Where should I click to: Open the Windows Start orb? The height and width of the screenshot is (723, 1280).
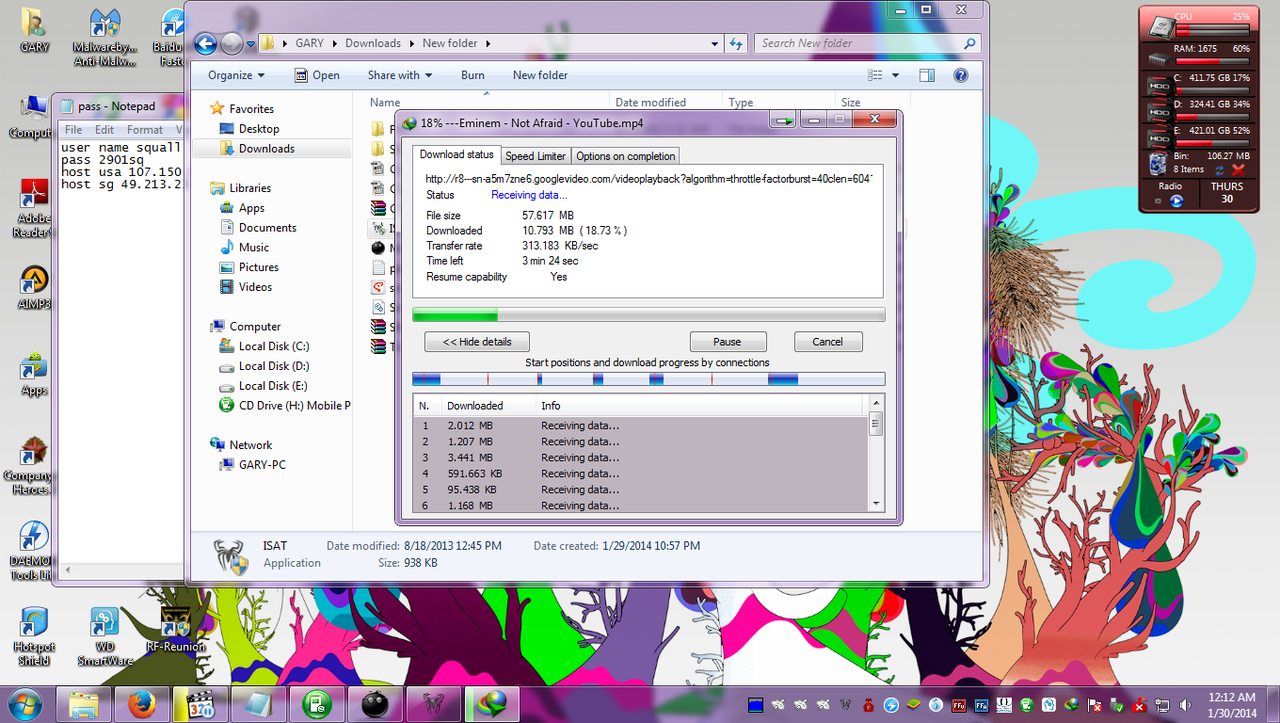(x=24, y=703)
